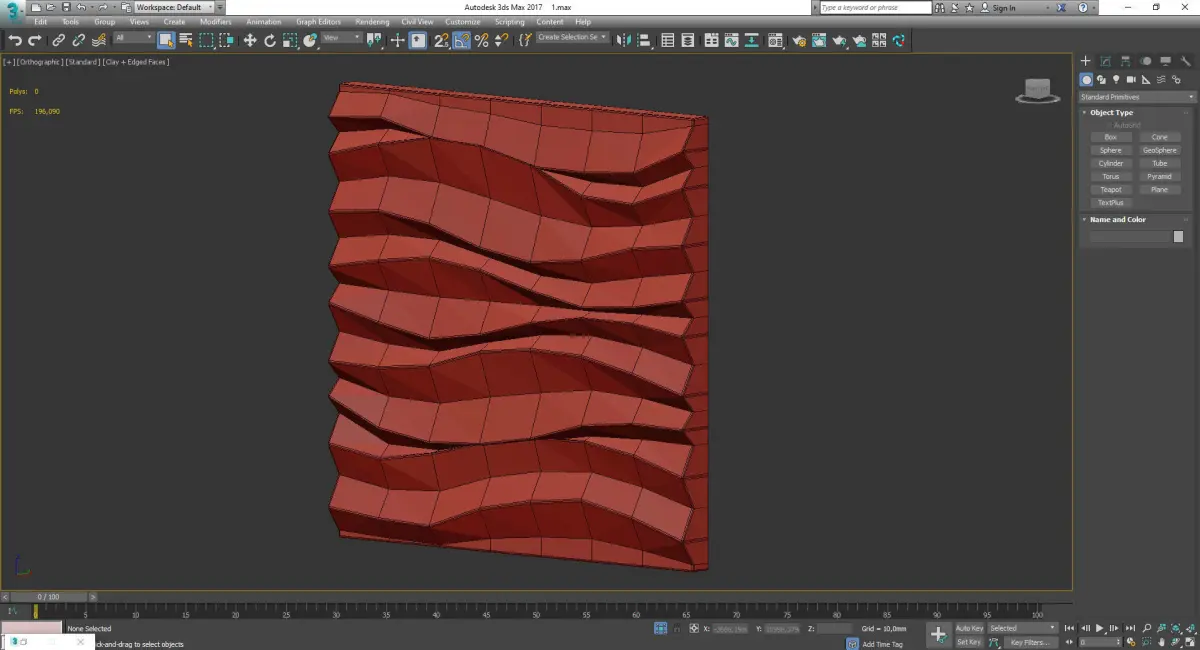Viewport: 1200px width, 650px height.
Task: Click the Teapot primitive button
Action: point(1110,189)
